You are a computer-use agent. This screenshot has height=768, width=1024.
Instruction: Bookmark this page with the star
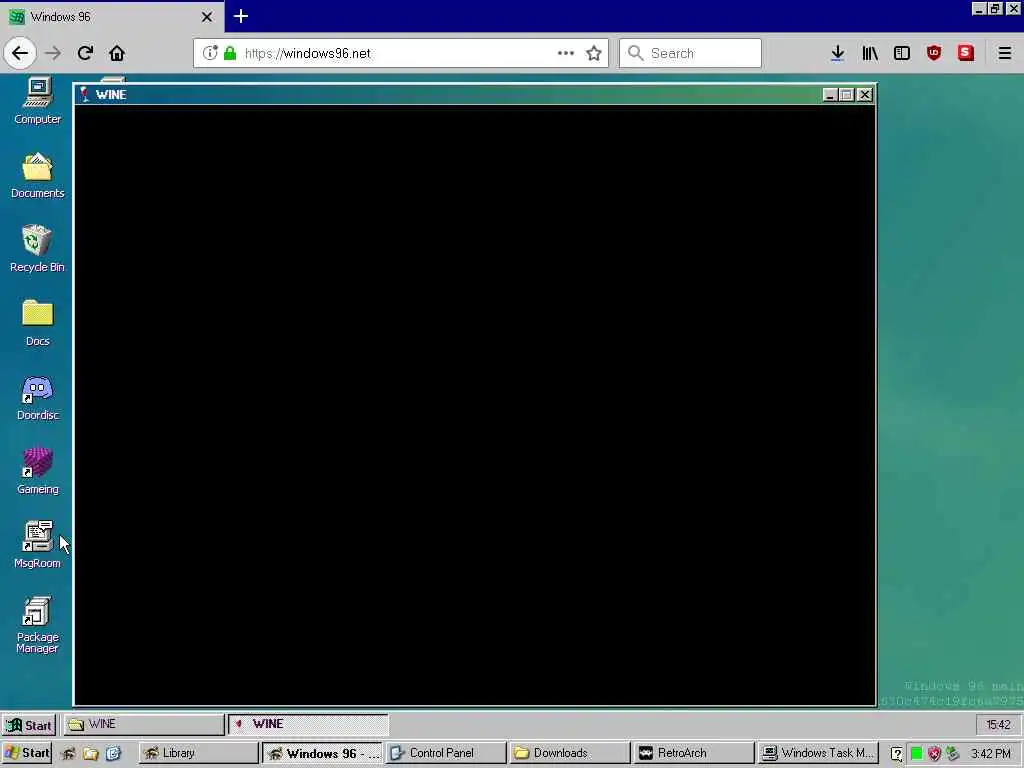tap(594, 53)
